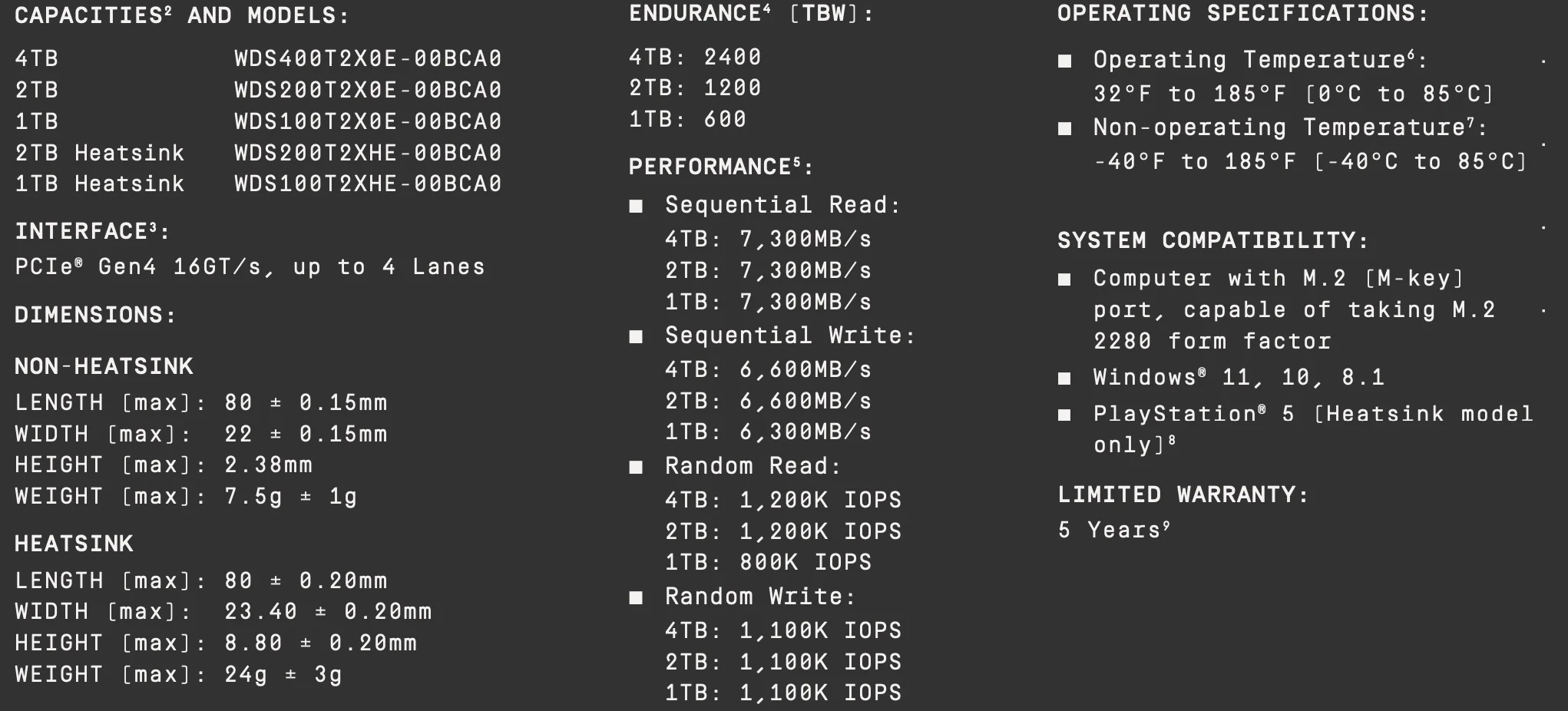This screenshot has width=1568, height=711.
Task: Click the ENDURANCE [TBW] heading
Action: click(750, 14)
